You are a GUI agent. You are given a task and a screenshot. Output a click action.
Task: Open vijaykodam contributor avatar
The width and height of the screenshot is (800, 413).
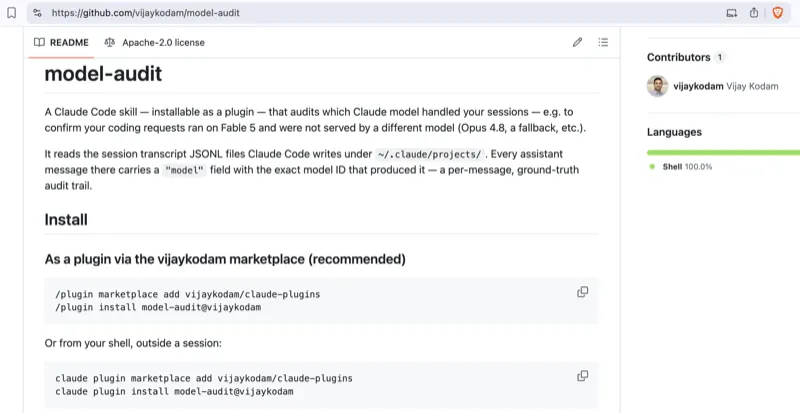[658, 86]
